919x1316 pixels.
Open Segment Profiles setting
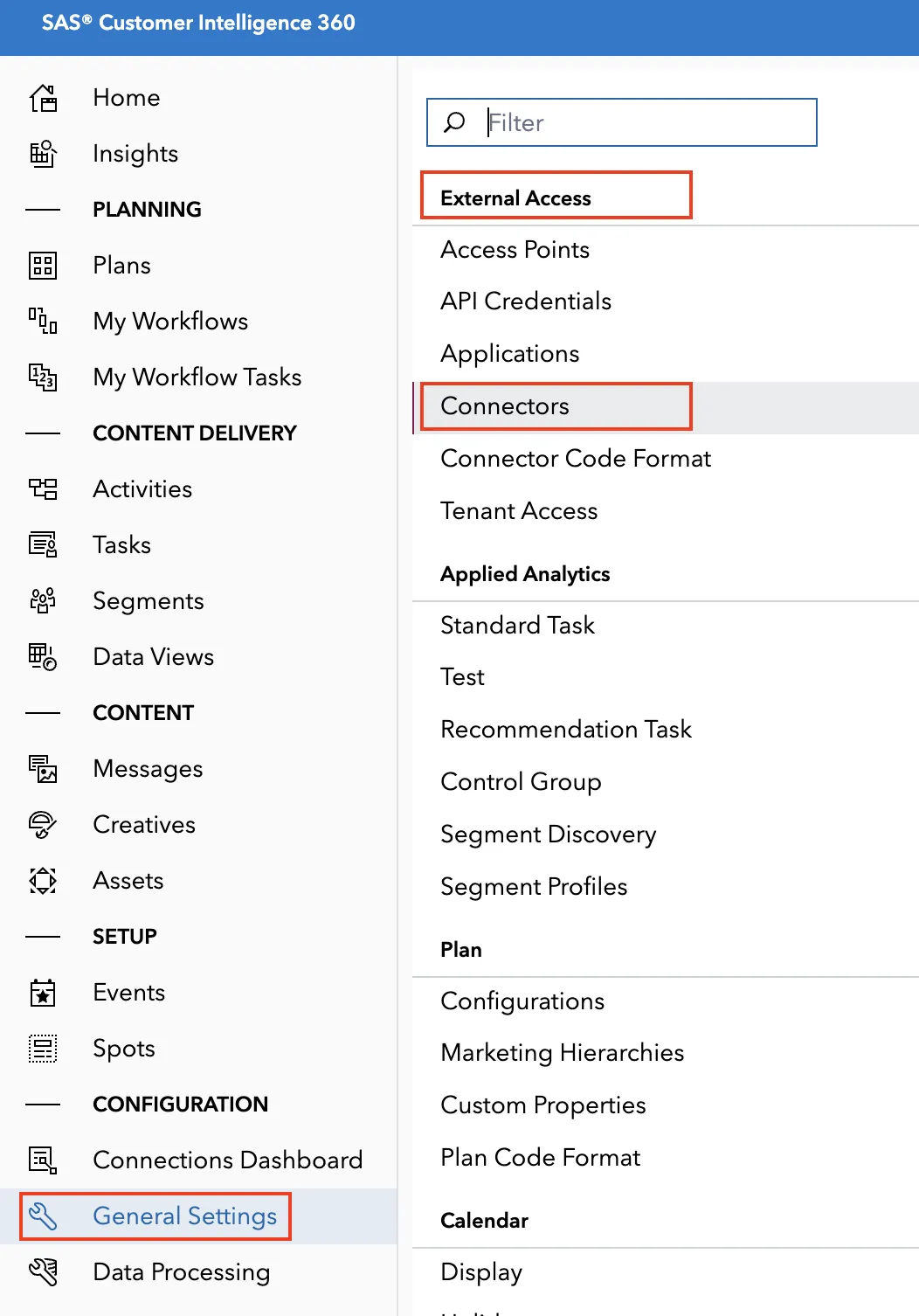click(534, 887)
